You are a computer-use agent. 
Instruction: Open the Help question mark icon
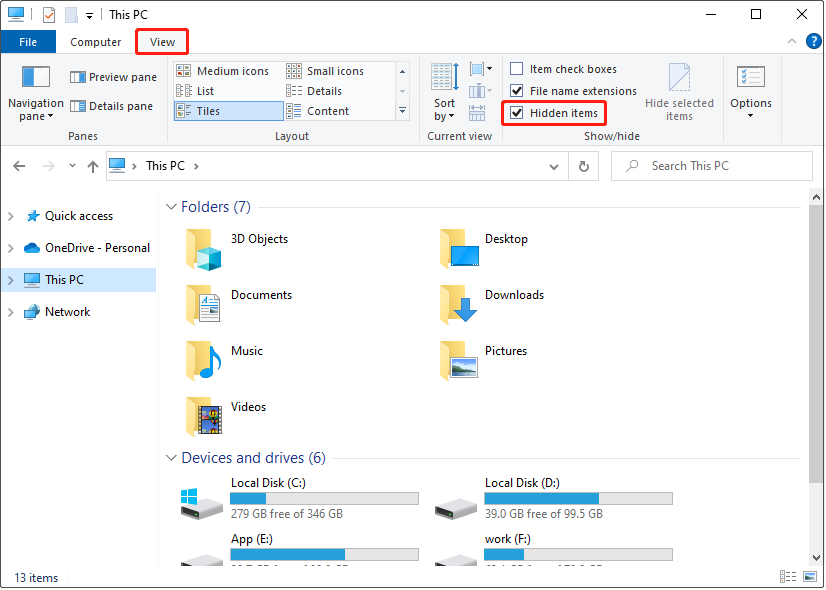pyautogui.click(x=813, y=41)
